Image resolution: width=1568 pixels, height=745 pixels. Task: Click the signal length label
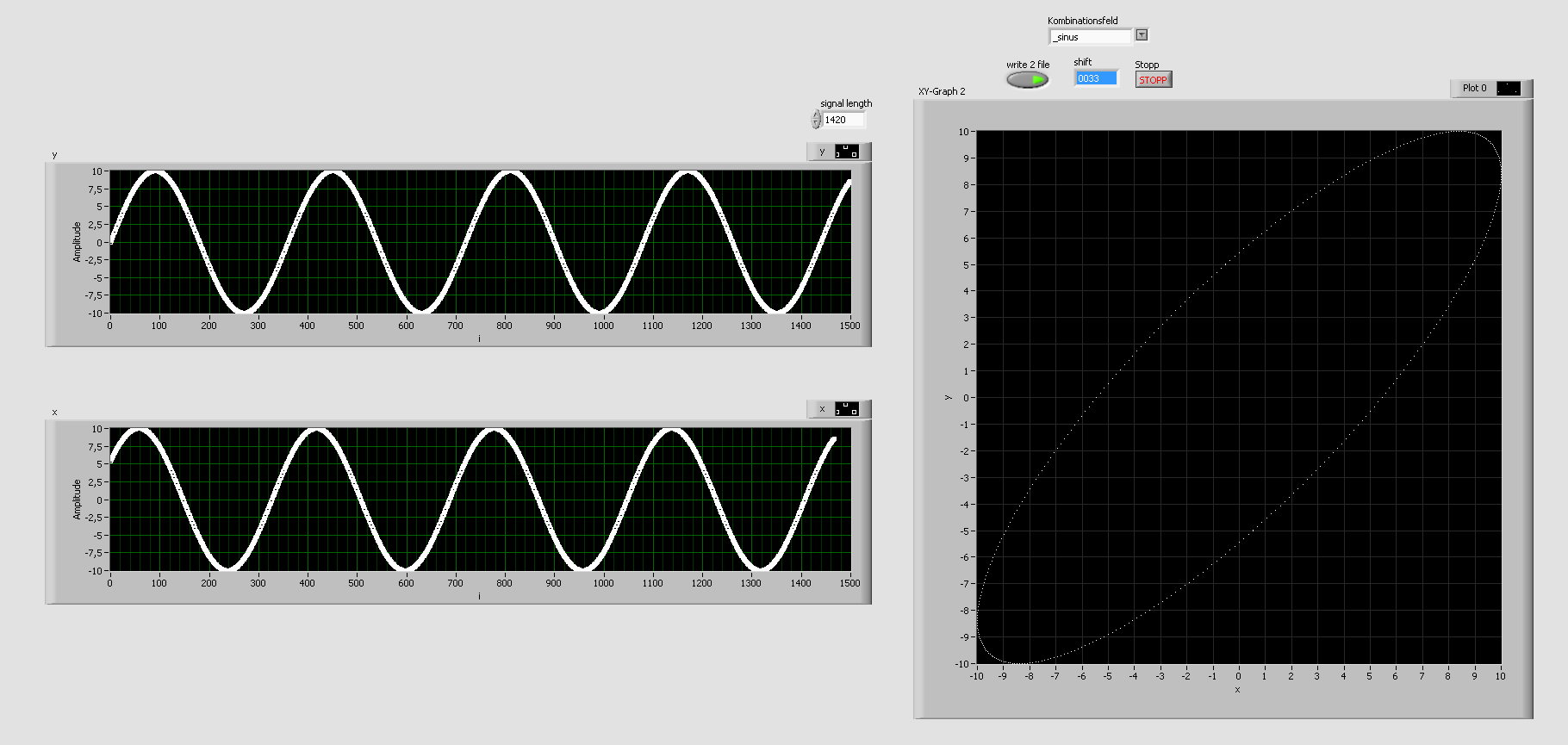click(x=846, y=103)
